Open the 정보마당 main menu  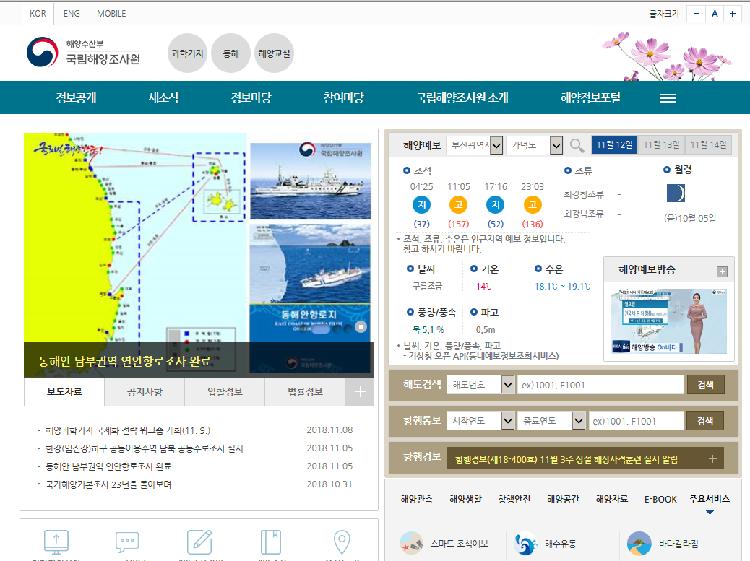click(251, 98)
